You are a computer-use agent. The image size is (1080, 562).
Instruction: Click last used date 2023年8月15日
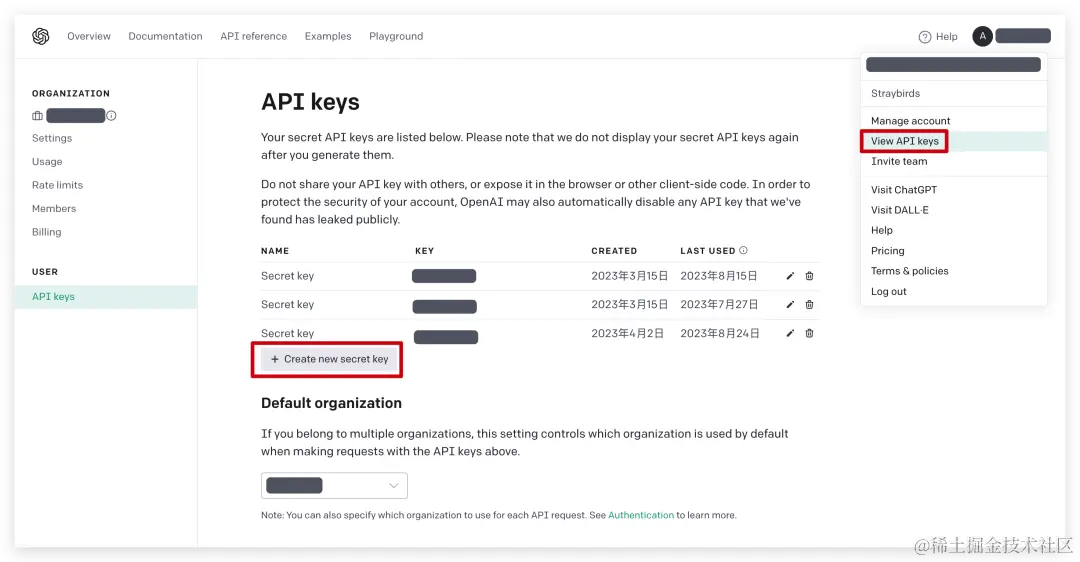click(x=718, y=275)
